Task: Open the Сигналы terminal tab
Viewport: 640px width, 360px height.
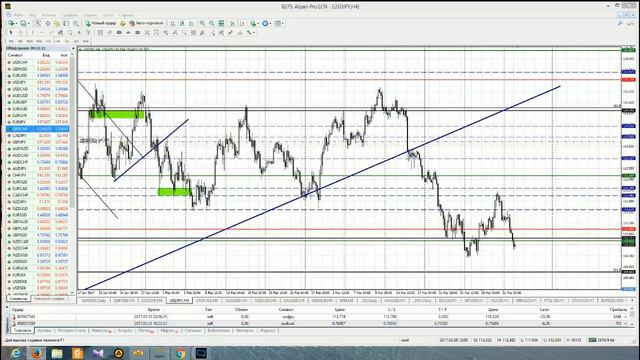Action: [193, 331]
